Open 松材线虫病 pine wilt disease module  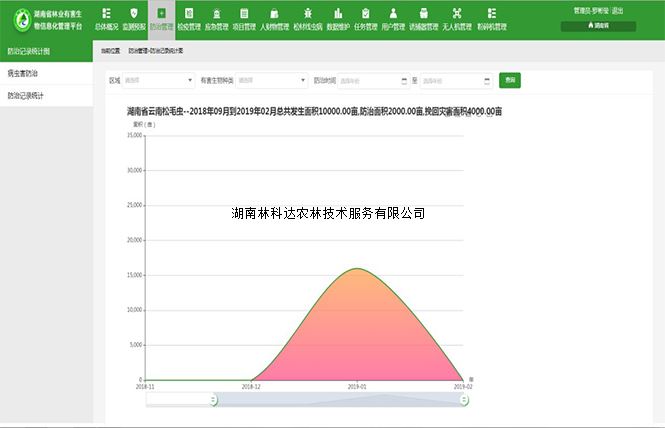(x=306, y=18)
